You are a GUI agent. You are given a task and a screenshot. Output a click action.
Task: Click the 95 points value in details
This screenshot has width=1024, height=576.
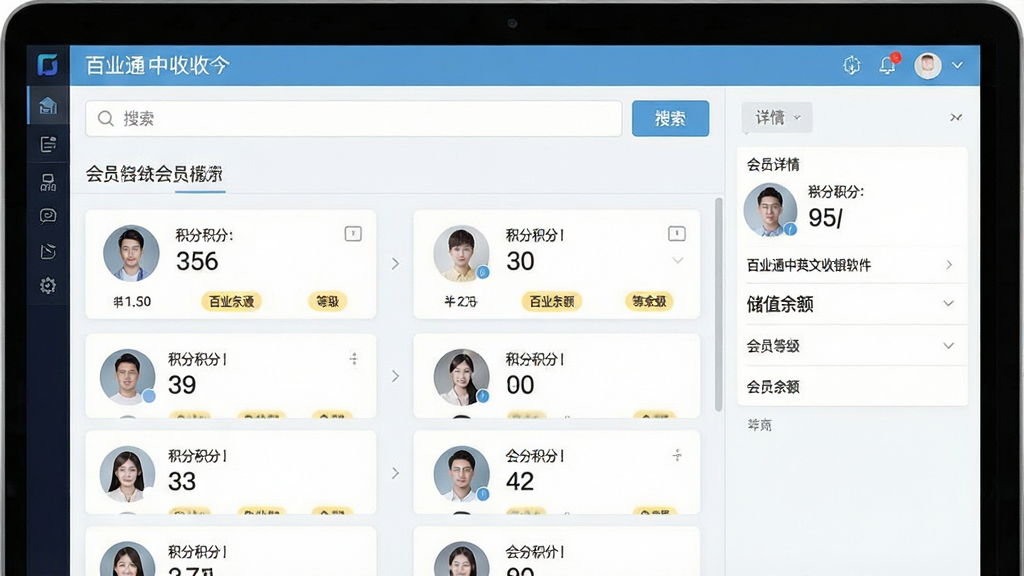pyautogui.click(x=825, y=217)
